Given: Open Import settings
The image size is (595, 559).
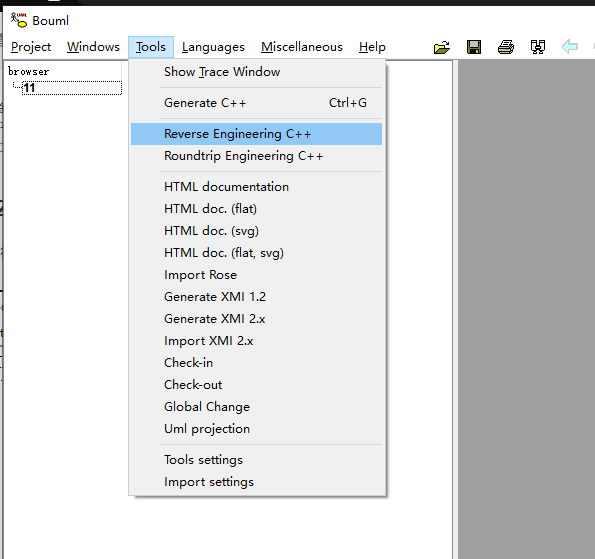Looking at the screenshot, I should 257,482.
